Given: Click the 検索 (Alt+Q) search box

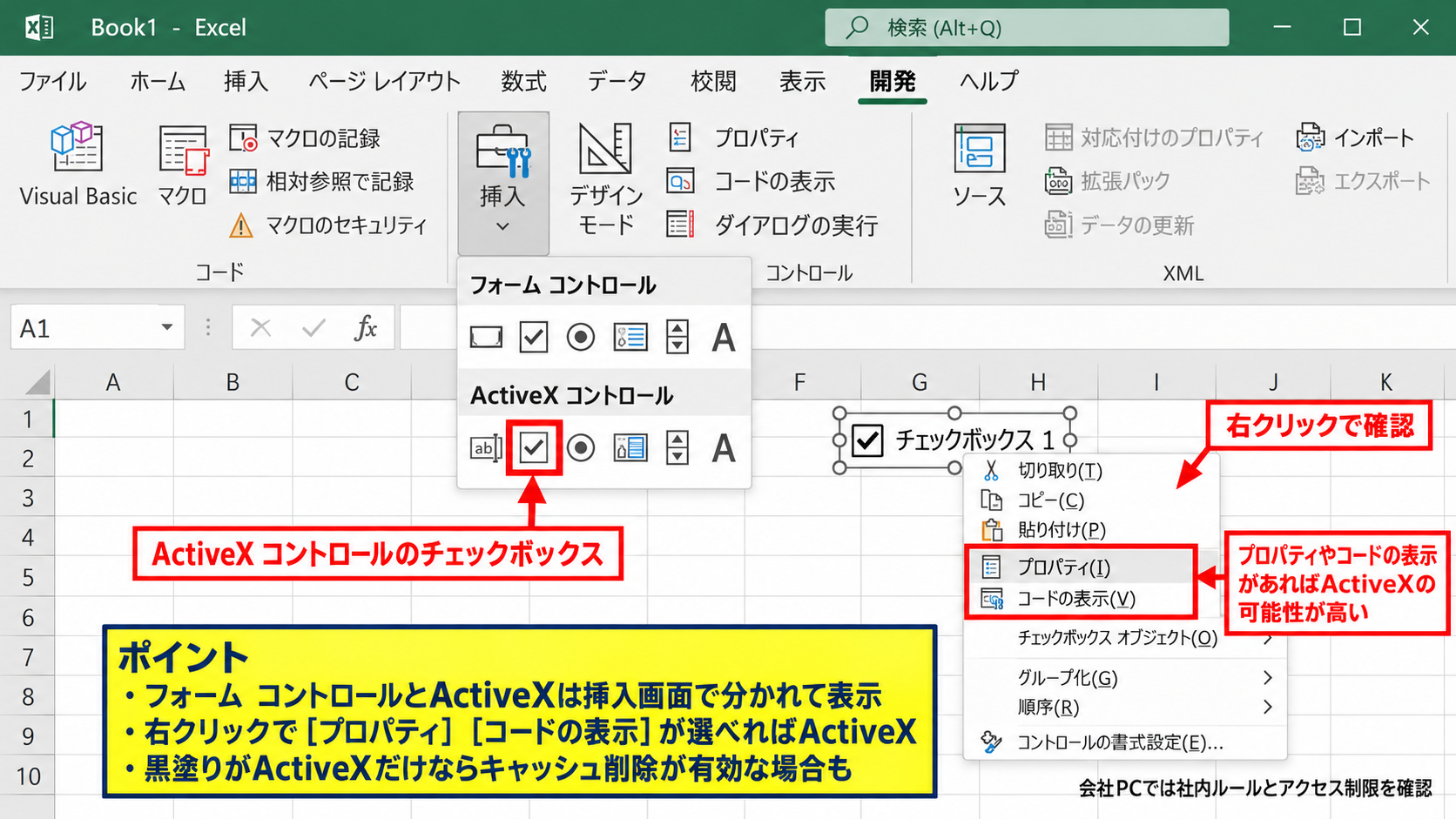Looking at the screenshot, I should (x=1028, y=28).
